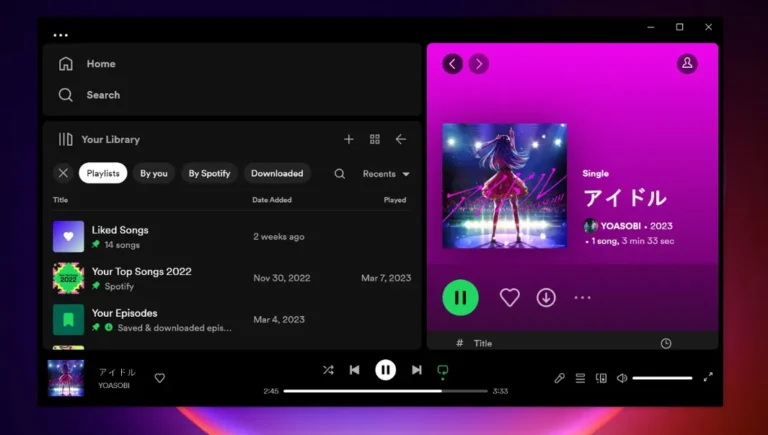Select the Downloaded filter chip
This screenshot has height=435, width=768.
(x=277, y=173)
